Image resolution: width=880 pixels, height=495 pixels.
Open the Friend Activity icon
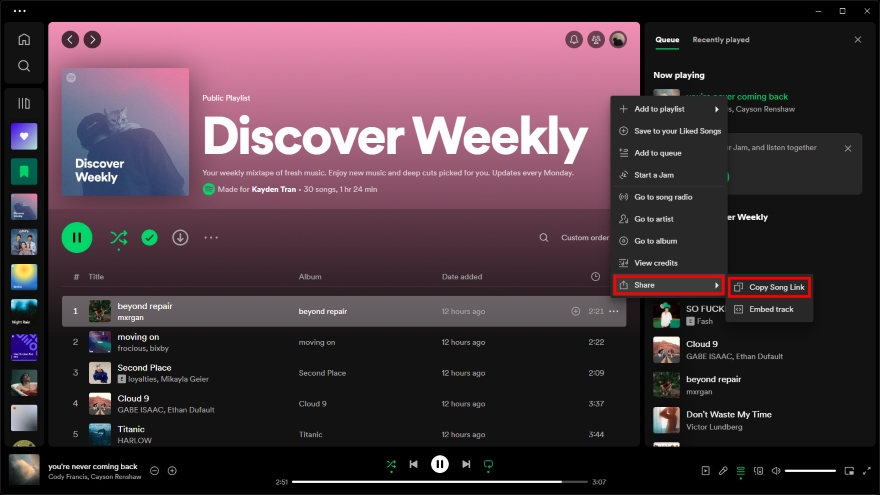(x=596, y=39)
